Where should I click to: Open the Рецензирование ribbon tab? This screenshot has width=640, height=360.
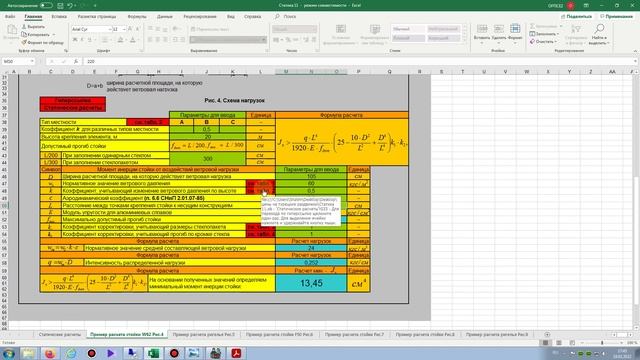pos(200,17)
